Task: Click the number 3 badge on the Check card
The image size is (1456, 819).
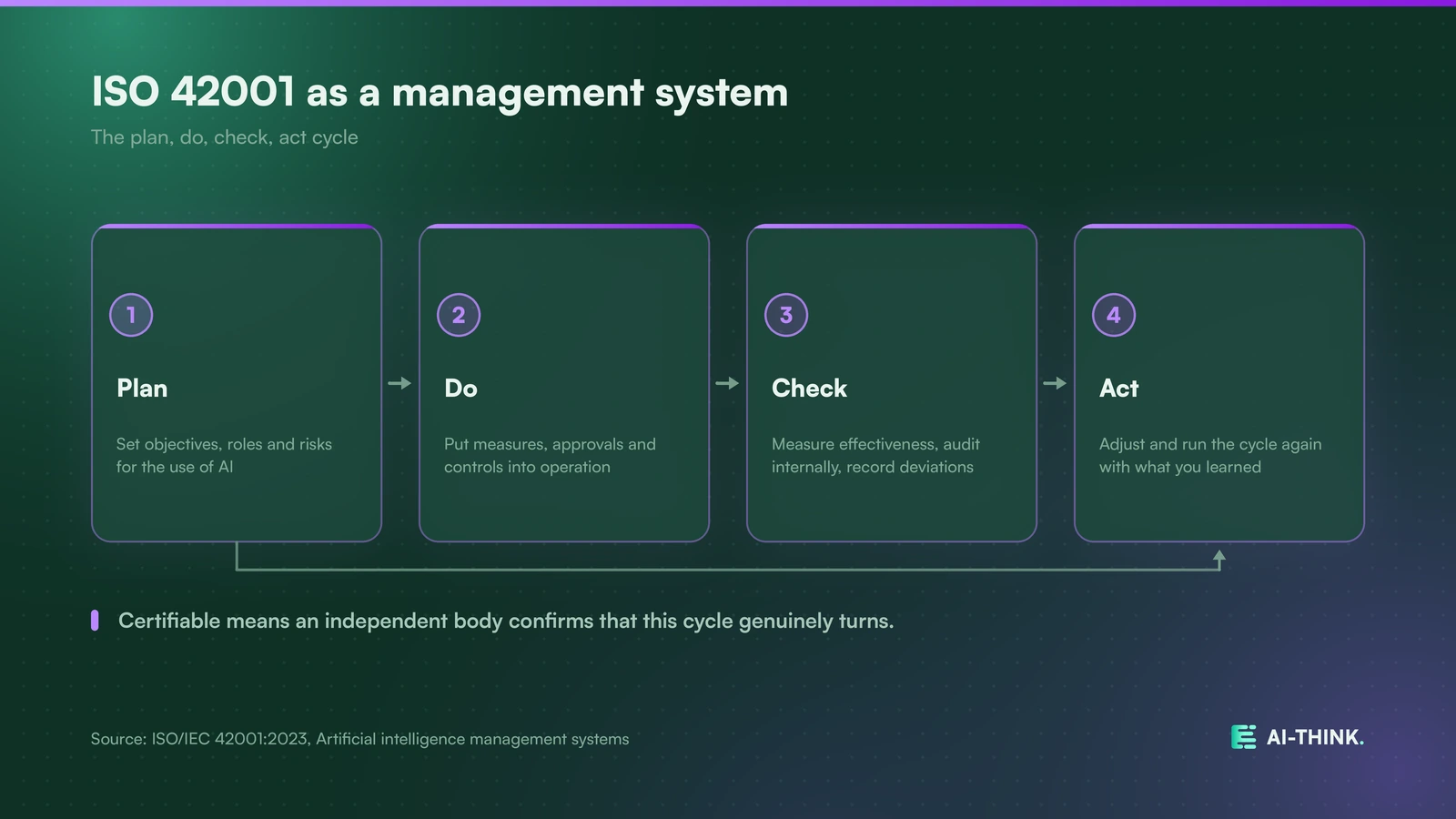Action: [786, 315]
